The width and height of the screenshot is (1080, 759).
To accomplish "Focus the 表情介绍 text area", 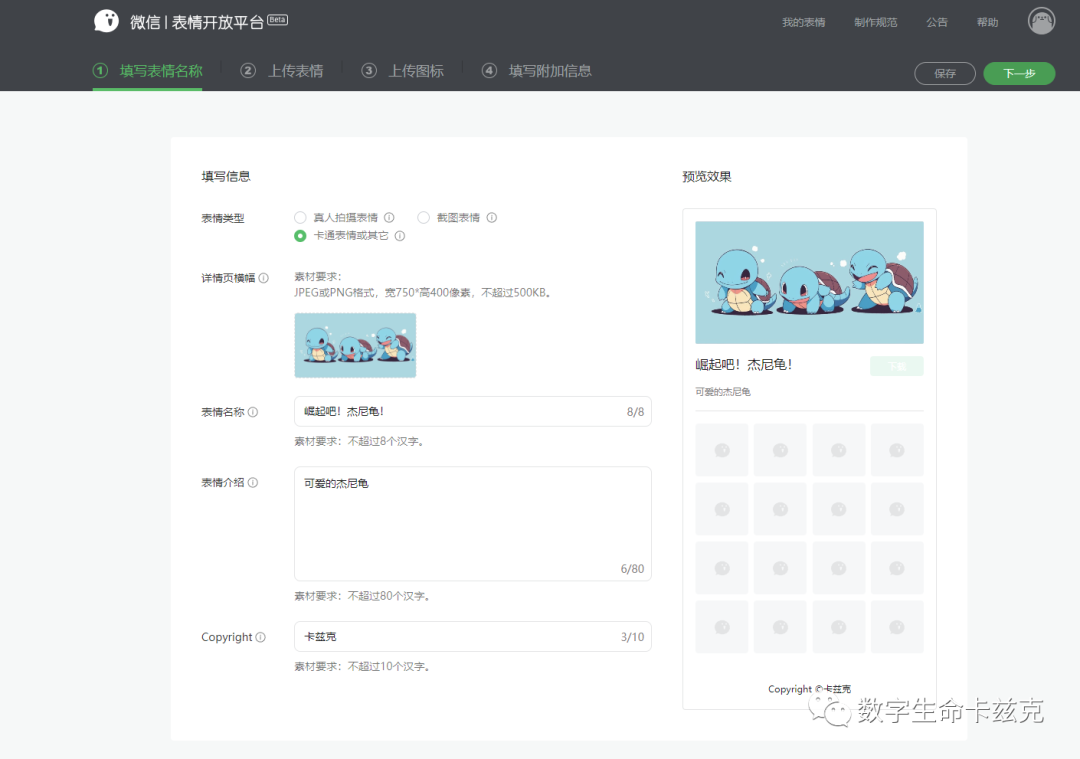I will [x=472, y=523].
